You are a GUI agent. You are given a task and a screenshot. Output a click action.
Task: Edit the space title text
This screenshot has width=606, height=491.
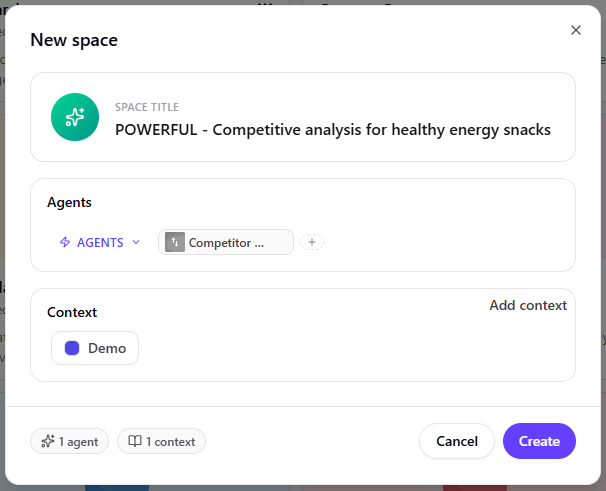[332, 129]
